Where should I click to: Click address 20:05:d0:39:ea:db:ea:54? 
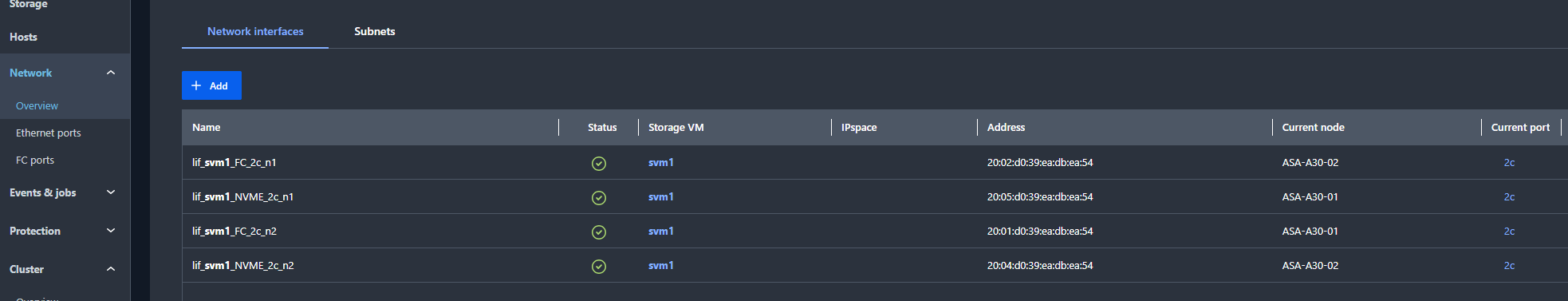coord(1040,196)
